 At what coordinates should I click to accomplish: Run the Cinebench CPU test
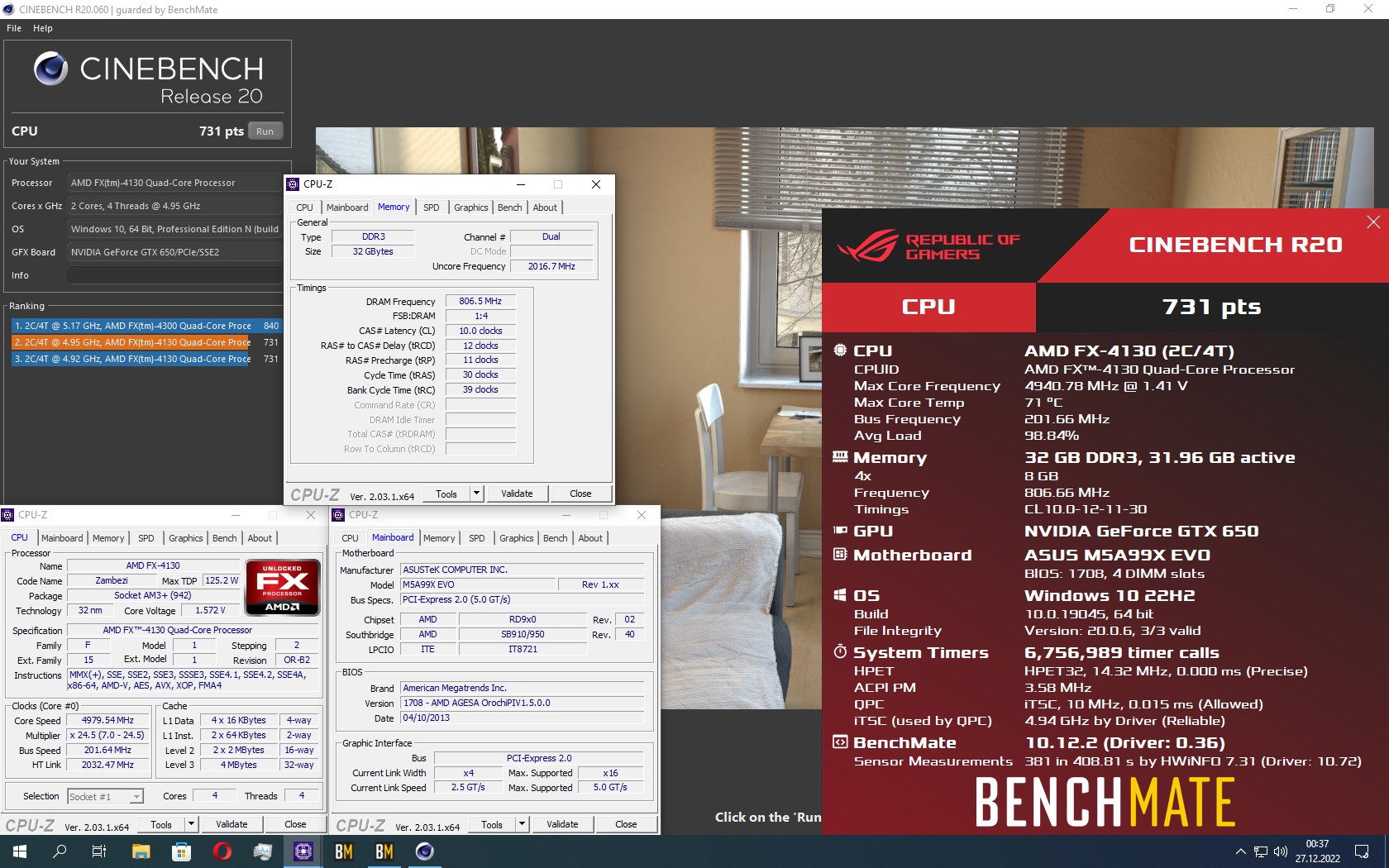[x=265, y=131]
